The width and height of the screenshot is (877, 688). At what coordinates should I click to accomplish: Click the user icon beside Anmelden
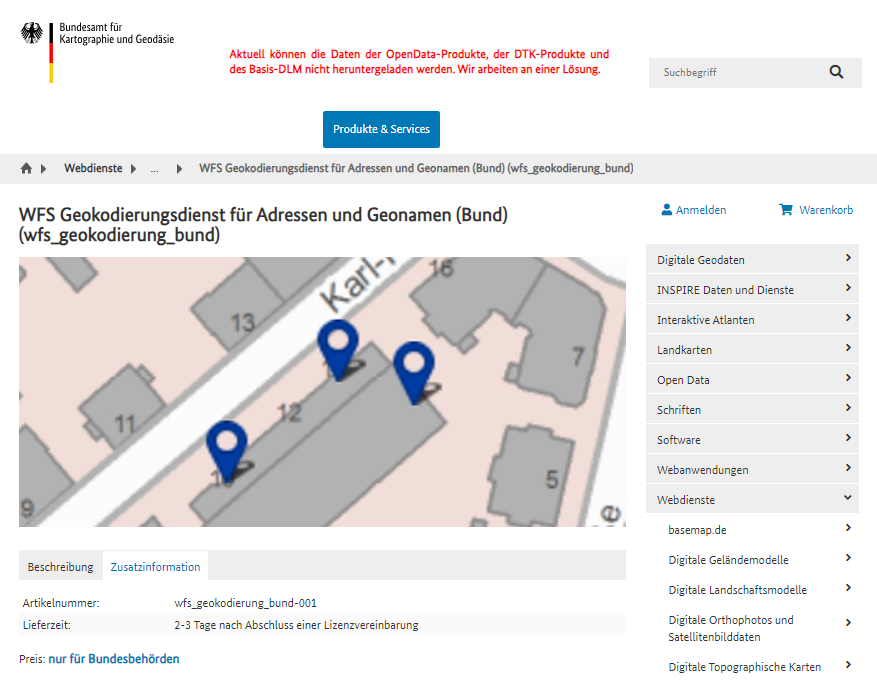point(666,210)
